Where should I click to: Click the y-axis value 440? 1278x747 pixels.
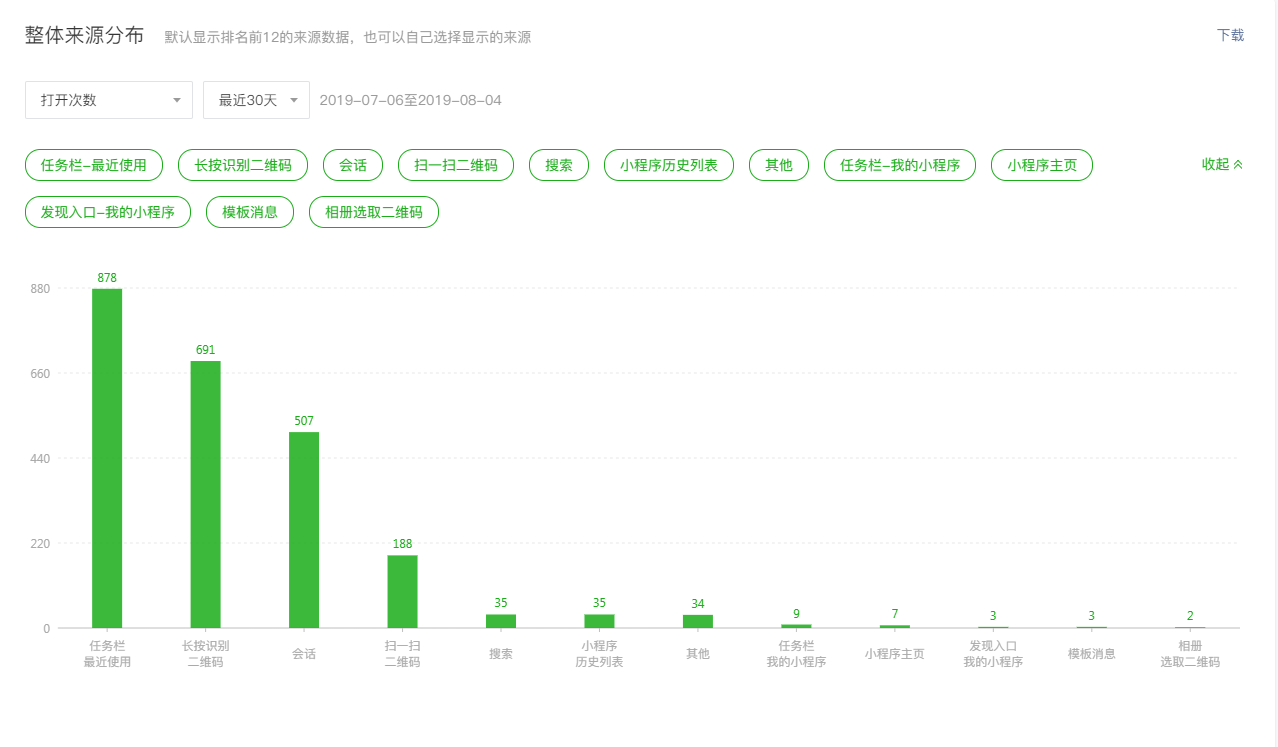click(x=40, y=459)
